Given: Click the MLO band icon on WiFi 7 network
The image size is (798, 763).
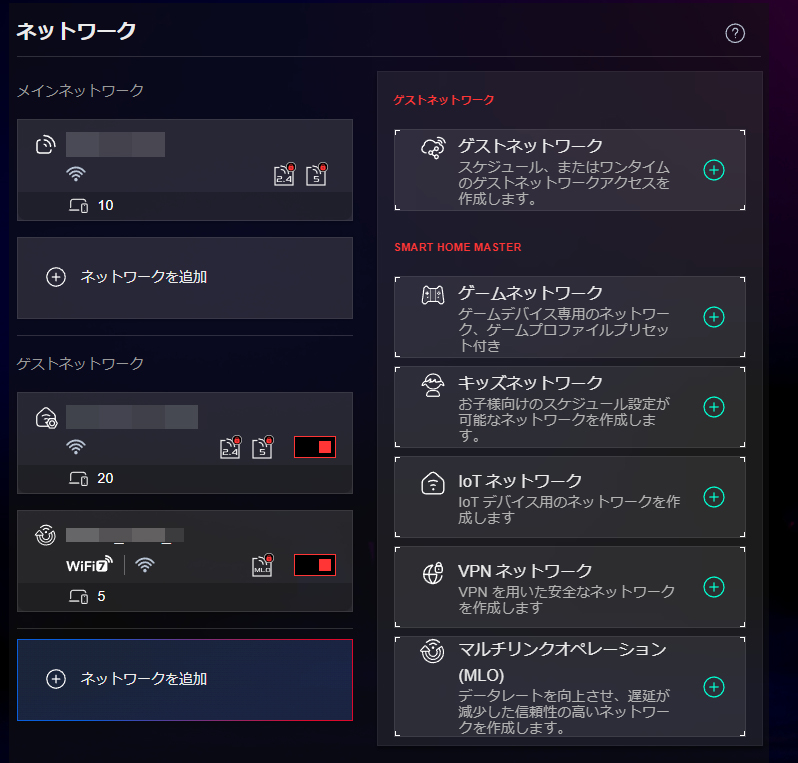Looking at the screenshot, I should 263,565.
